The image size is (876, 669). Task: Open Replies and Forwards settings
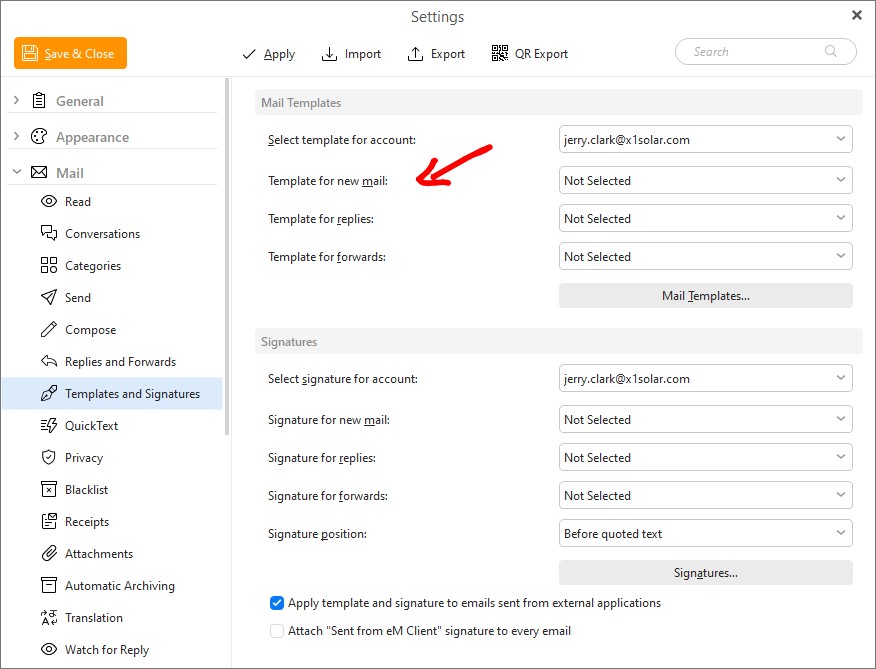(120, 362)
